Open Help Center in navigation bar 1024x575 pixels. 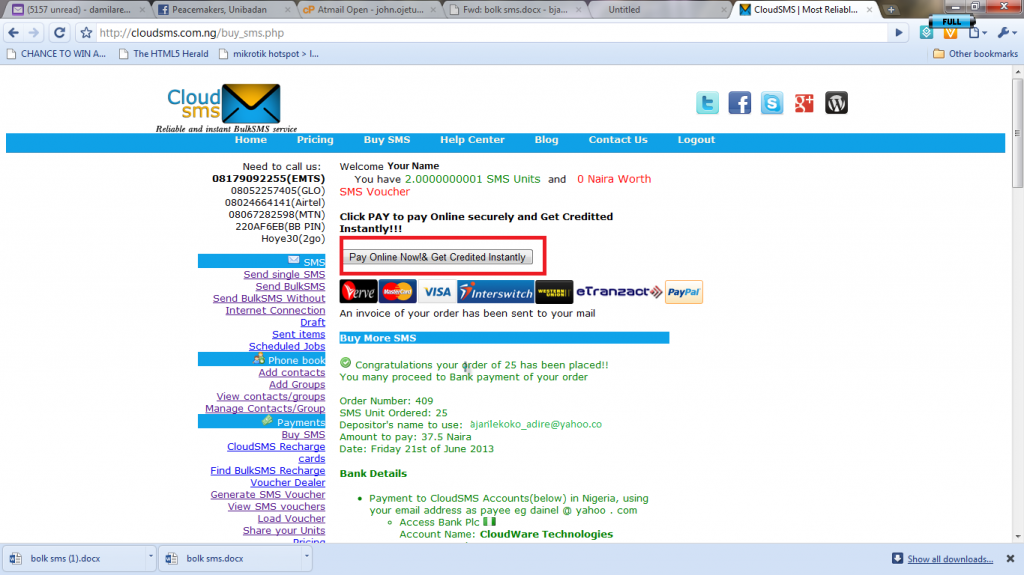pos(472,140)
